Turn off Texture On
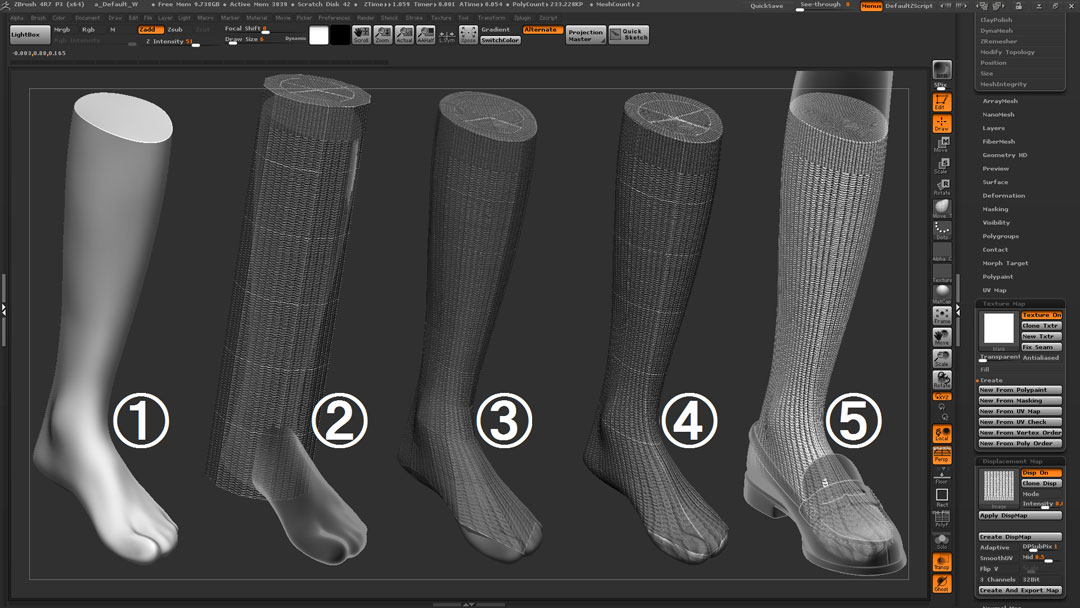Viewport: 1080px width, 608px height. [x=1041, y=315]
